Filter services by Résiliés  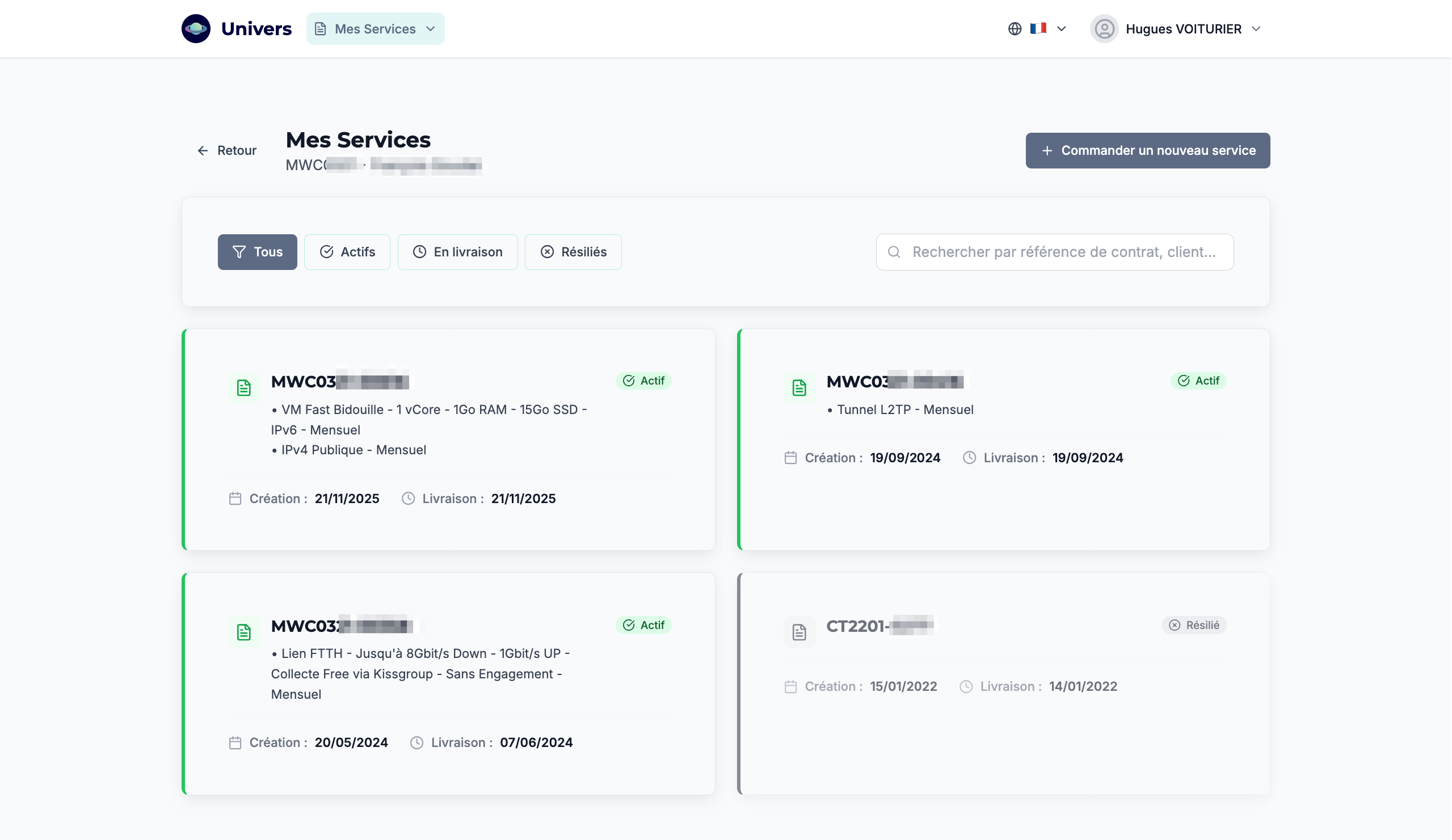pyautogui.click(x=573, y=252)
